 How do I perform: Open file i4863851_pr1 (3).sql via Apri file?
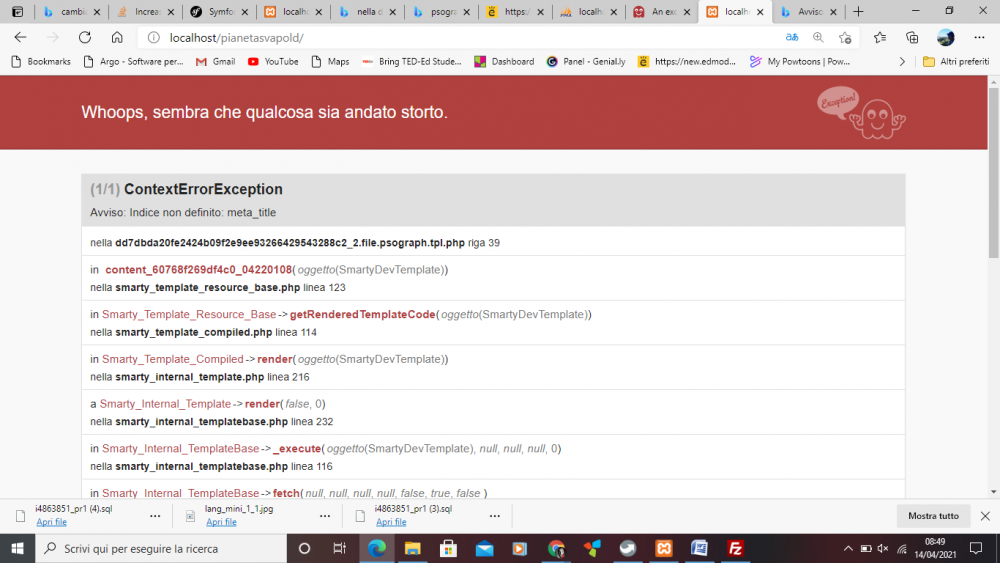pyautogui.click(x=391, y=522)
